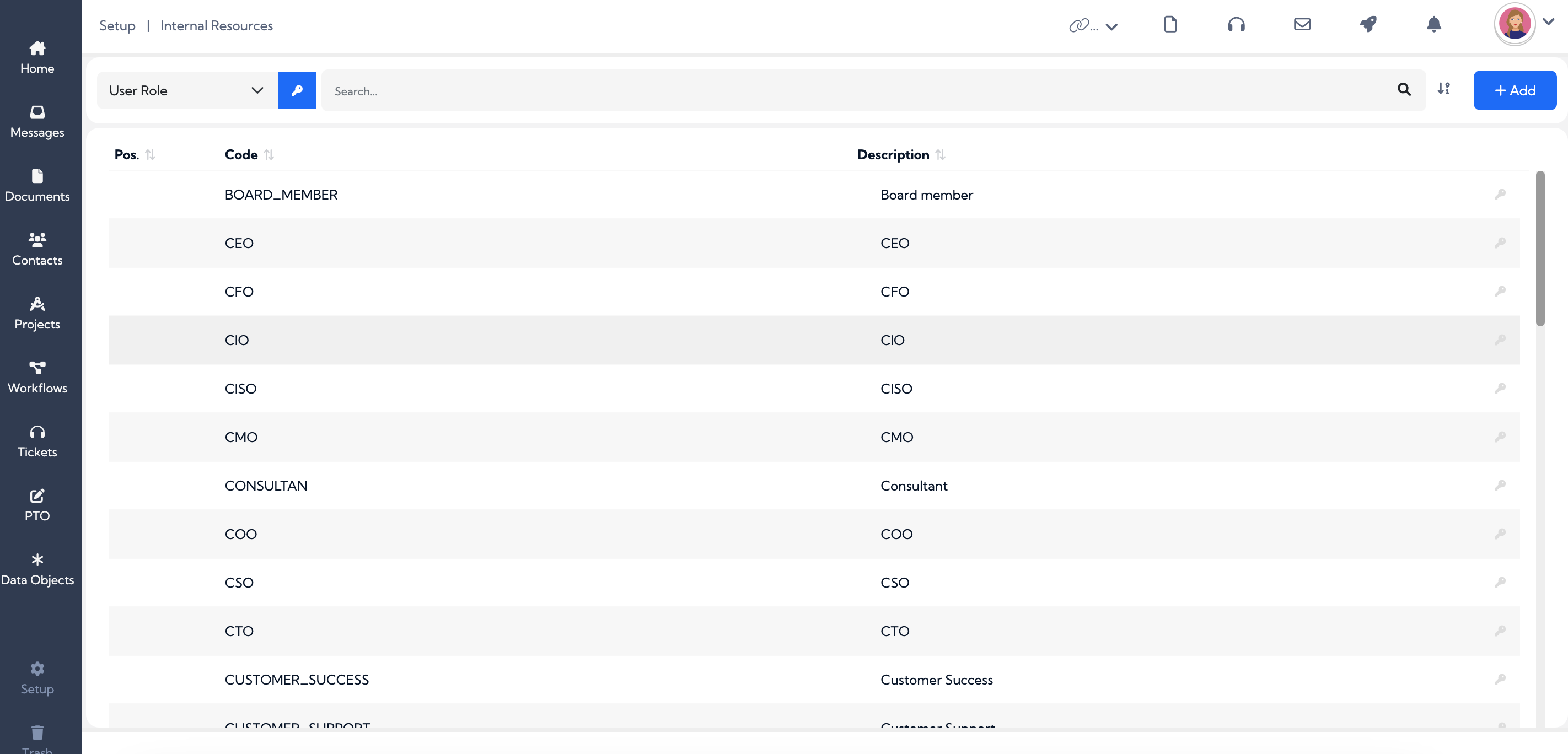1568x754 pixels.
Task: Click the key icon on the CFO row
Action: (1500, 292)
